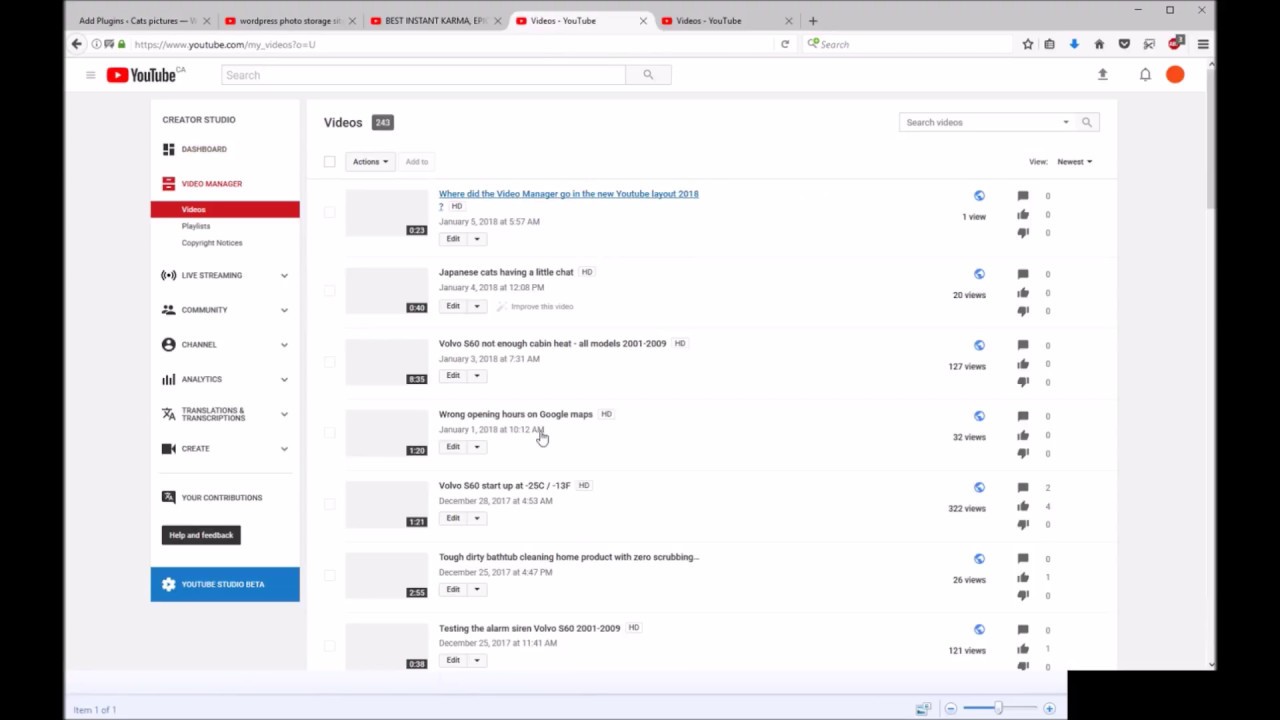Open the hamburger guide menu icon

[x=90, y=75]
